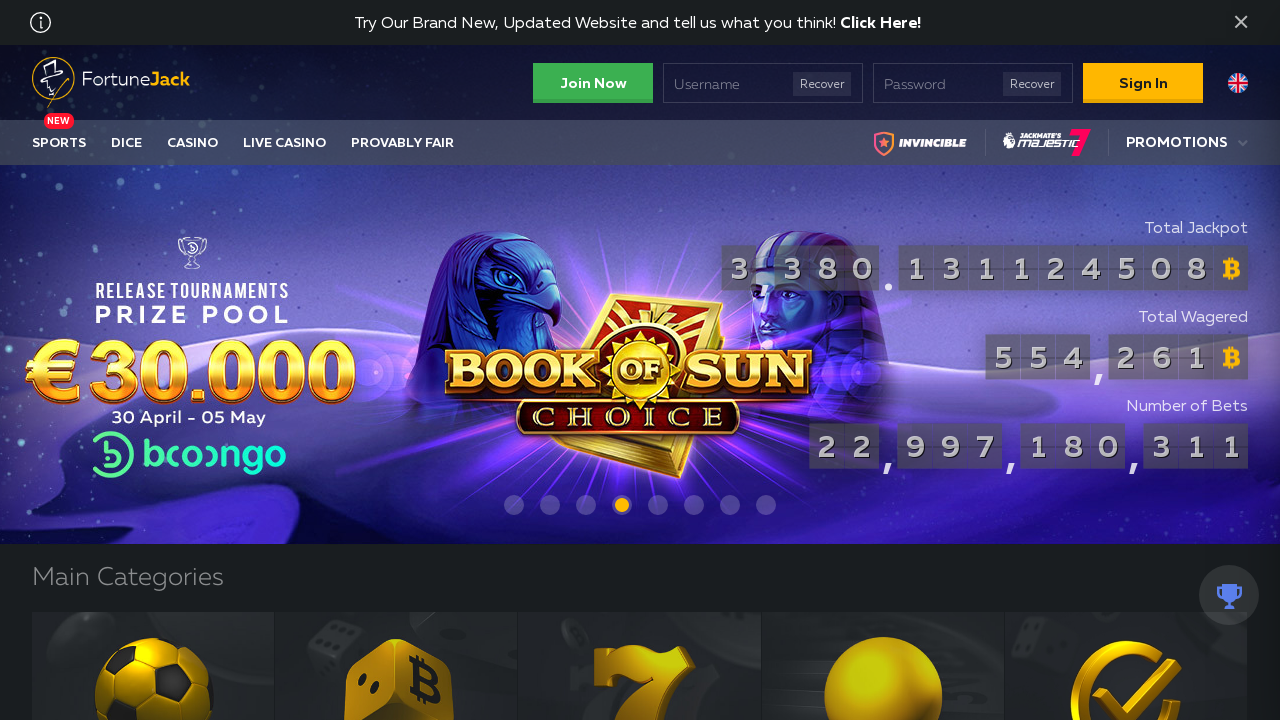Select the fifth banner slide dot
1280x720 pixels.
(x=658, y=505)
